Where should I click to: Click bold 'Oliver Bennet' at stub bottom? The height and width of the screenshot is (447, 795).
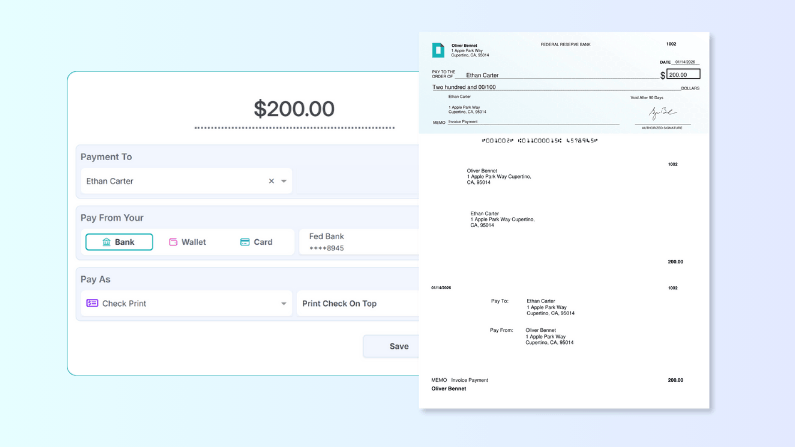(x=449, y=389)
